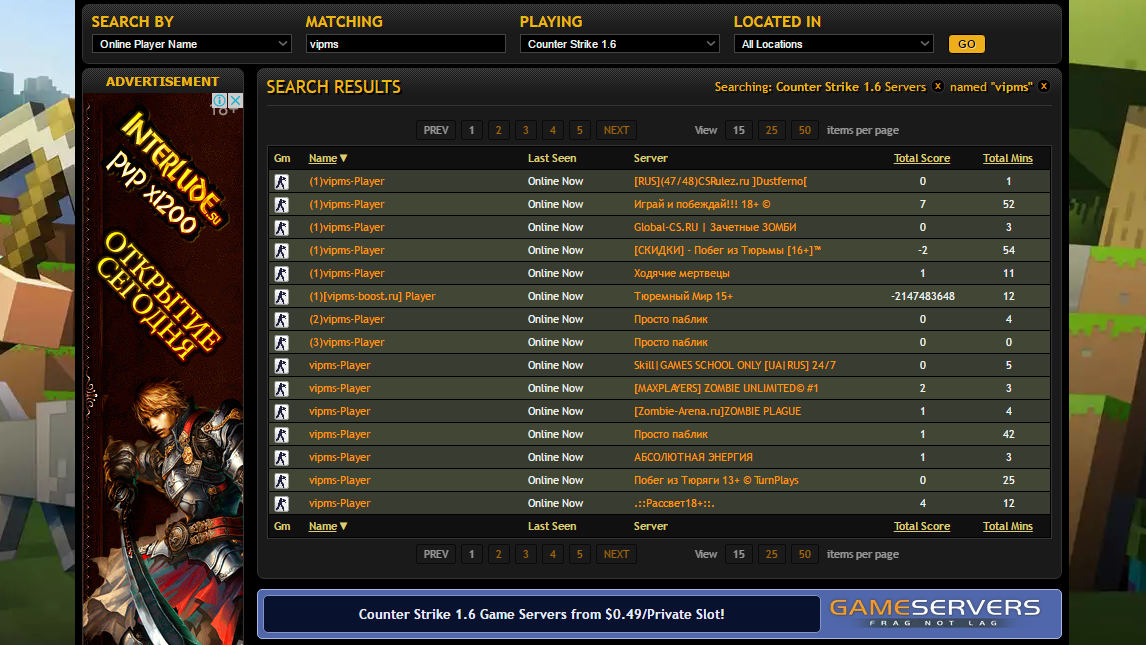The width and height of the screenshot is (1146, 645).
Task: Sort by Total Mins in top header
Action: coord(1008,158)
